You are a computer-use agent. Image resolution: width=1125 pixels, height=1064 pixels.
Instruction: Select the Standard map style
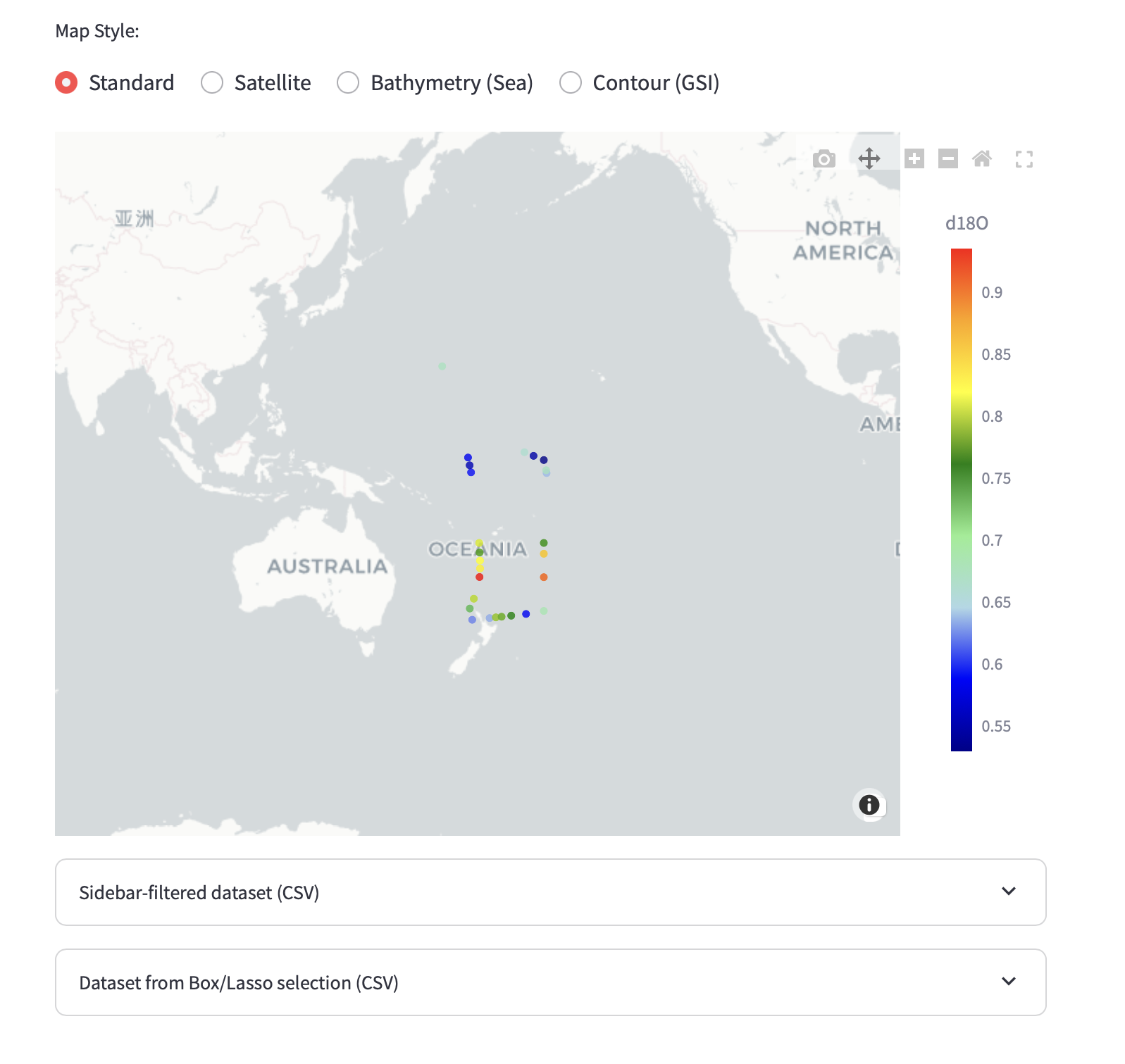115,82
